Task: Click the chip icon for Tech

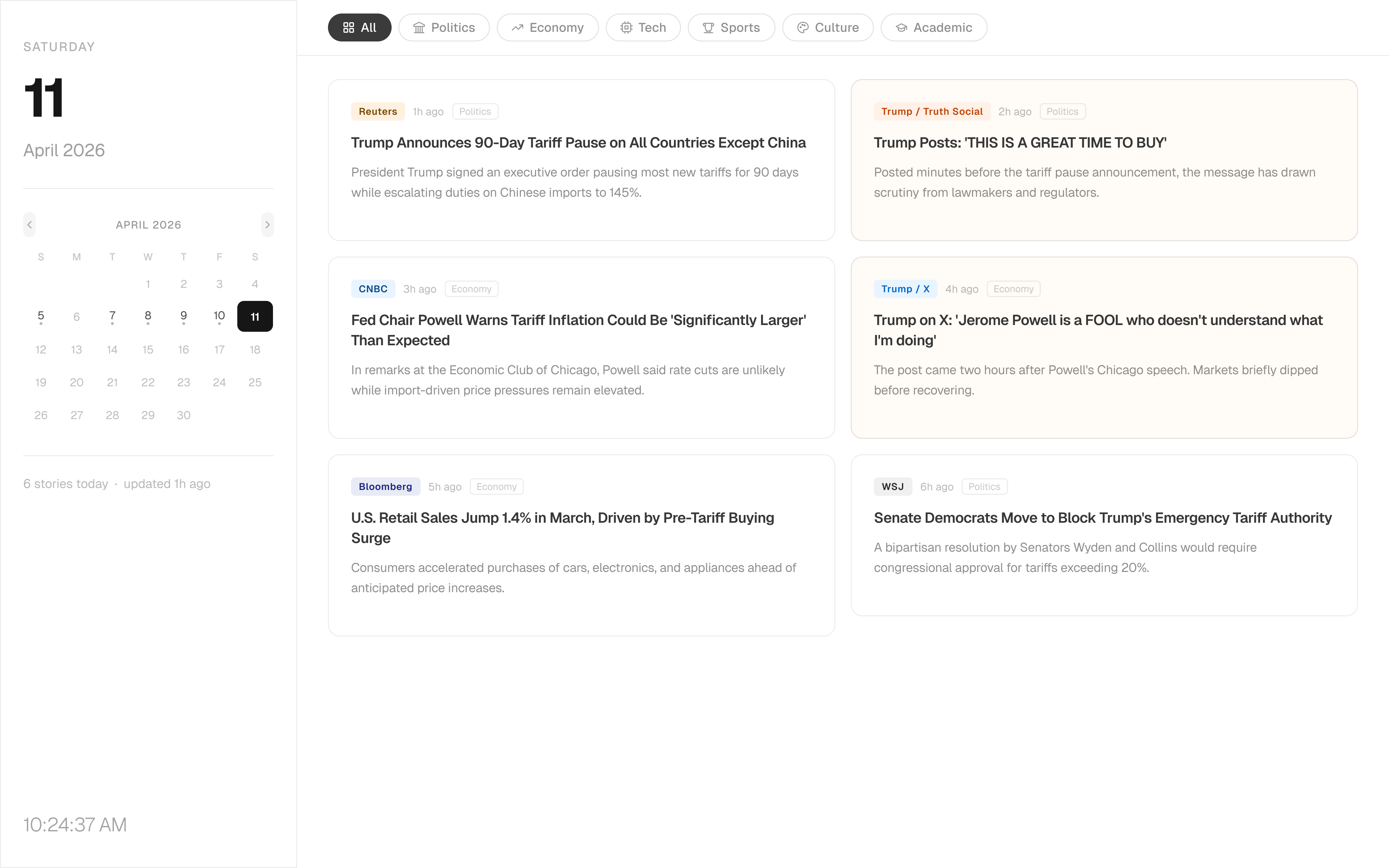Action: 626,28
